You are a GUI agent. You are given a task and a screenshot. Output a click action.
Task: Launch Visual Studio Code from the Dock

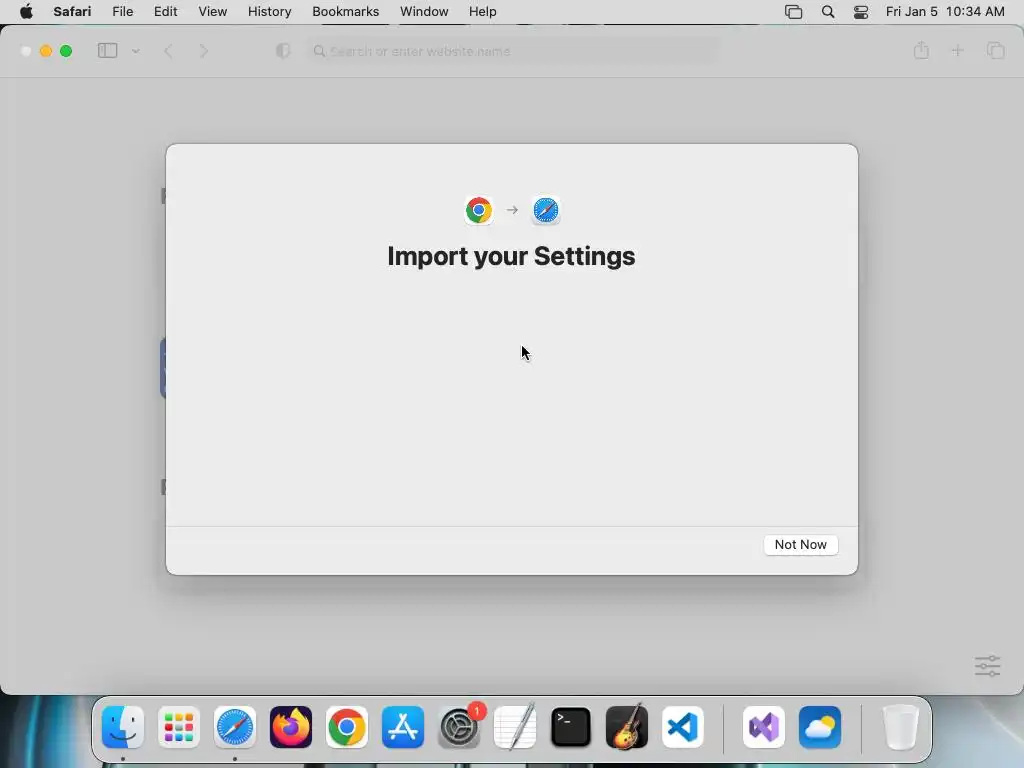pyautogui.click(x=683, y=727)
